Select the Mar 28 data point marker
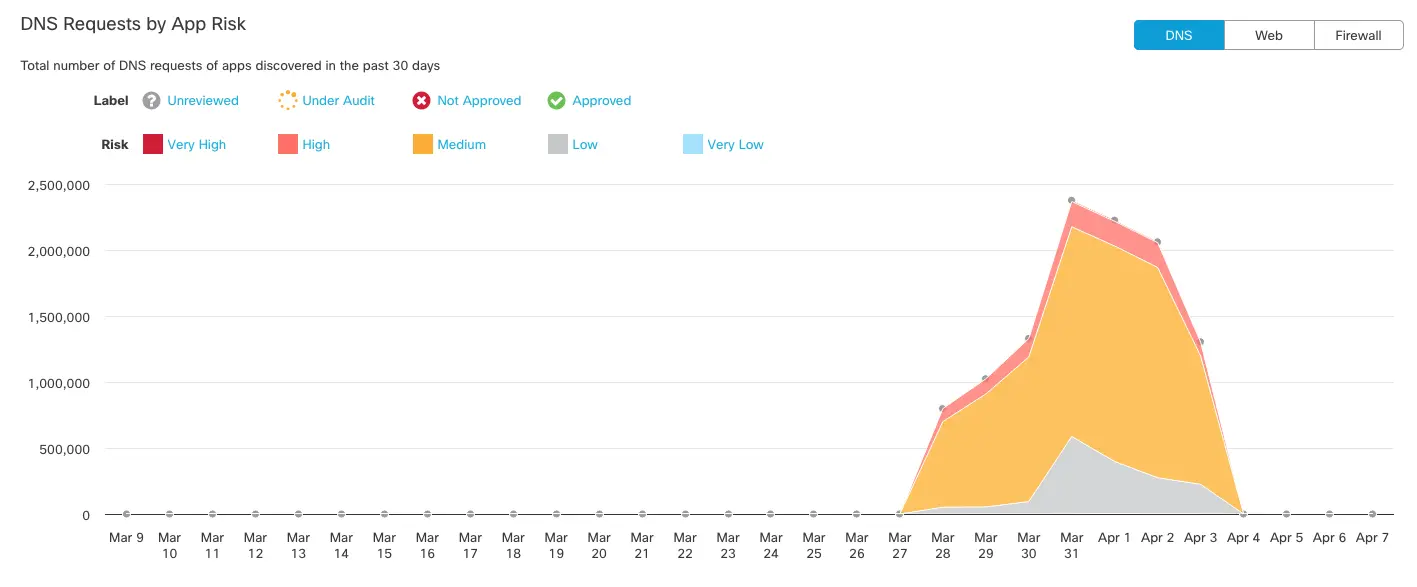1417x587 pixels. (x=942, y=406)
